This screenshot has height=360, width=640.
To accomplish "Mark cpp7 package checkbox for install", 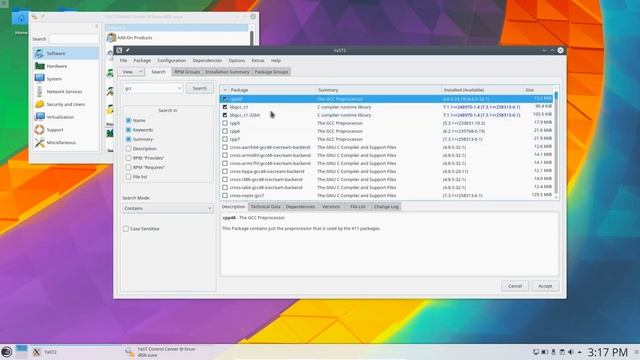I will pos(225,139).
